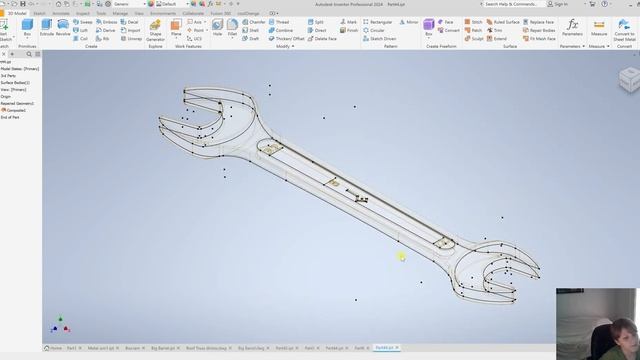Click the Draft tool

tap(251, 38)
